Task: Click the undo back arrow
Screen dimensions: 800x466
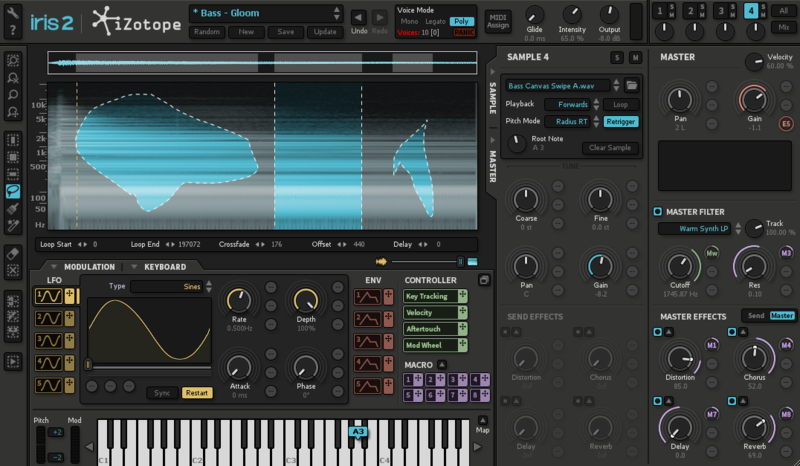Action: click(359, 17)
